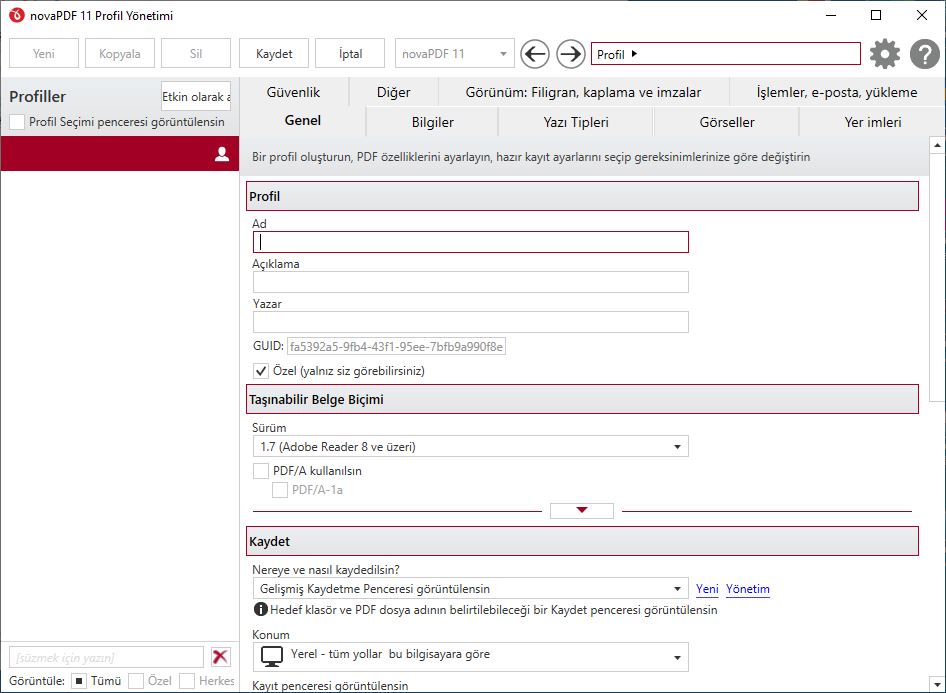The width and height of the screenshot is (946, 693).
Task: Click the Kaydet section header
Action: point(582,541)
